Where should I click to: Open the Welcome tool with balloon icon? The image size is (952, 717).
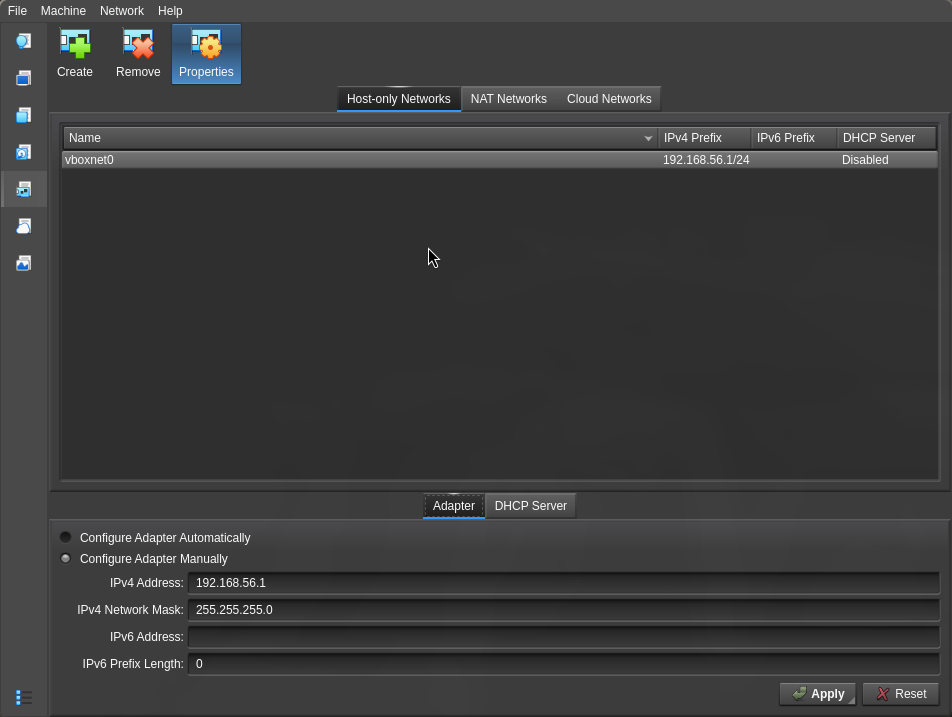[24, 41]
